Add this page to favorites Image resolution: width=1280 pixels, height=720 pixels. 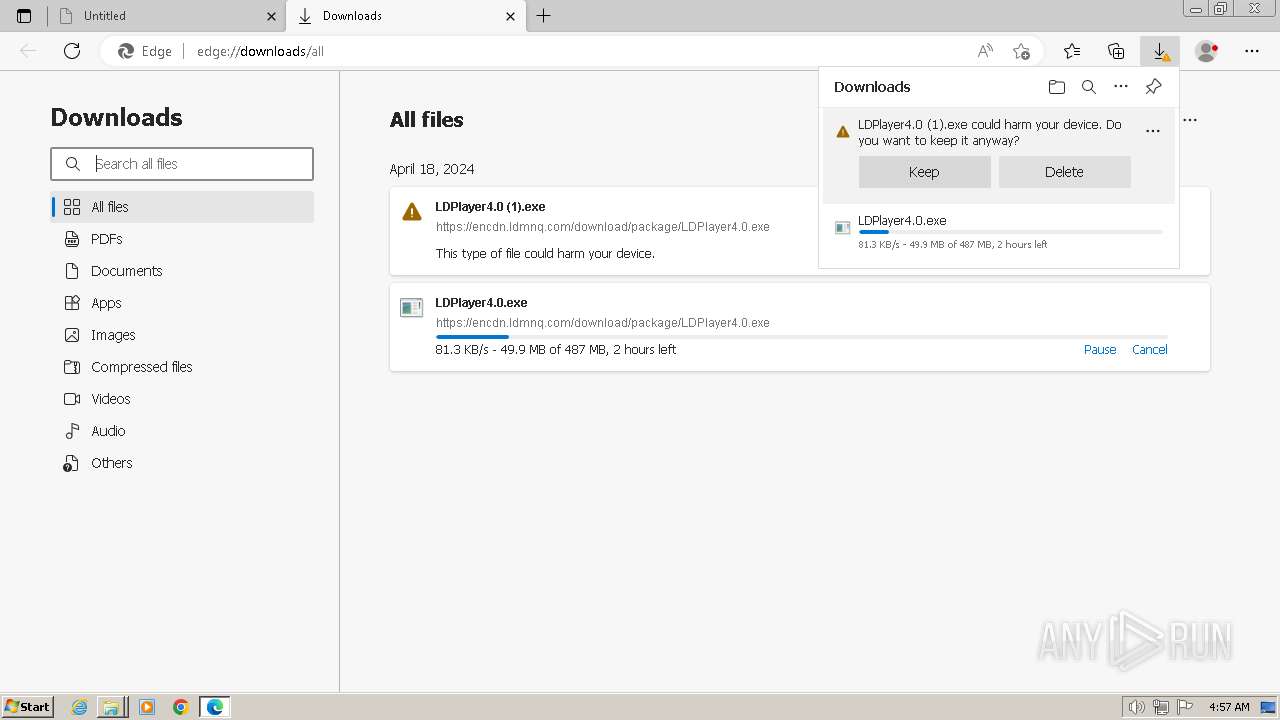[1021, 51]
